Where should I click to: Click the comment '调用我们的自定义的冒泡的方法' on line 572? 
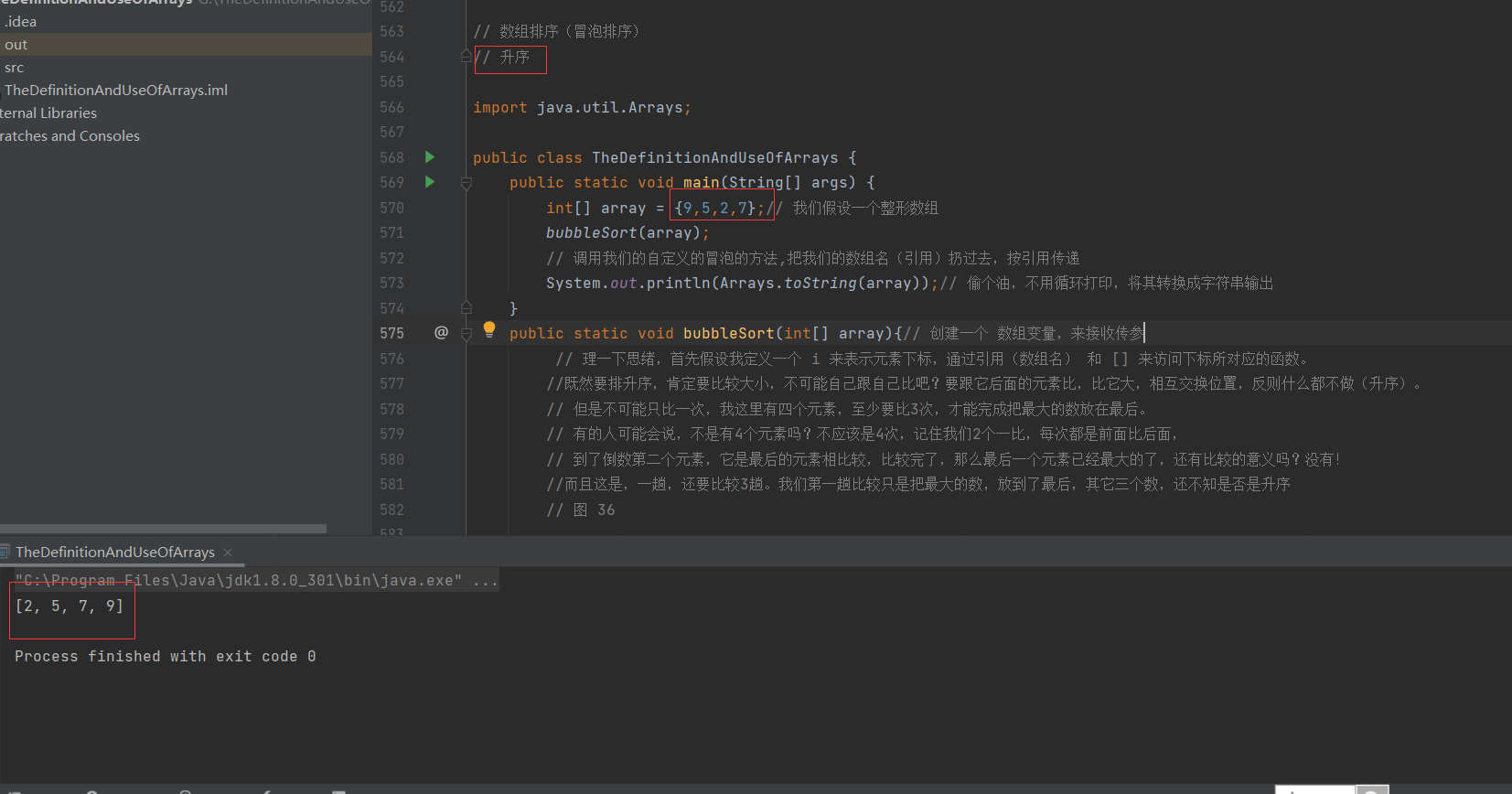[x=813, y=258]
